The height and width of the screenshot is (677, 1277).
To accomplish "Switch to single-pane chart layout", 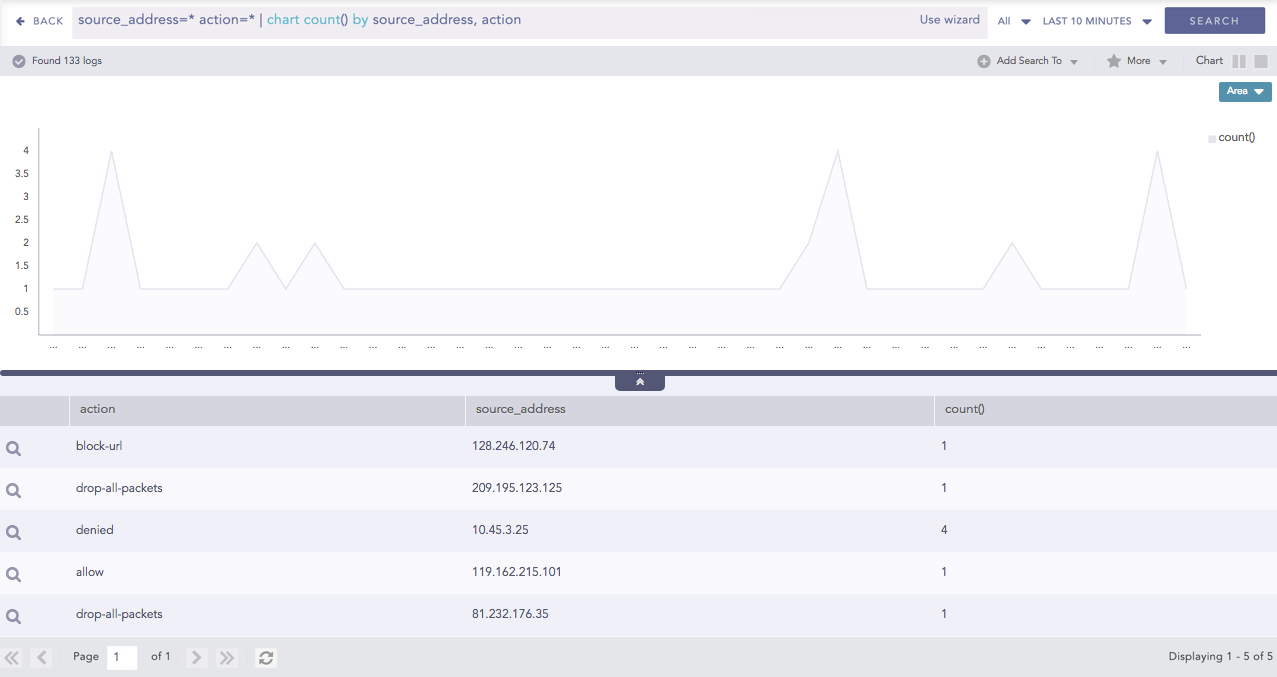I will (x=1261, y=61).
